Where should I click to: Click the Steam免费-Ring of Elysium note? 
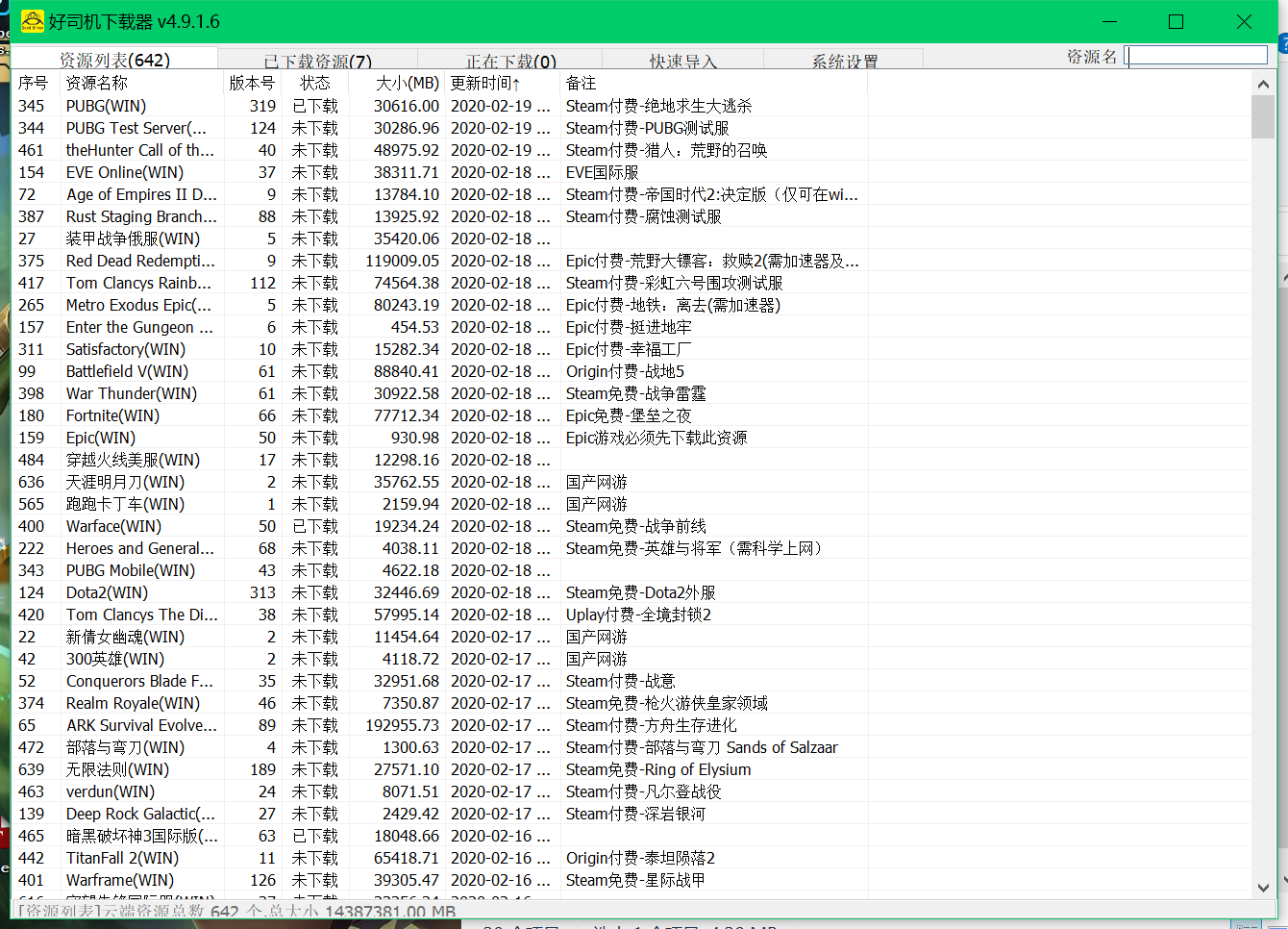[658, 769]
